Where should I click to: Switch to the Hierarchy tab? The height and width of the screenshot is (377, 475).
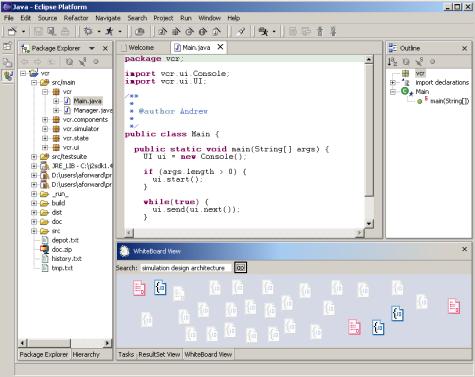click(86, 355)
